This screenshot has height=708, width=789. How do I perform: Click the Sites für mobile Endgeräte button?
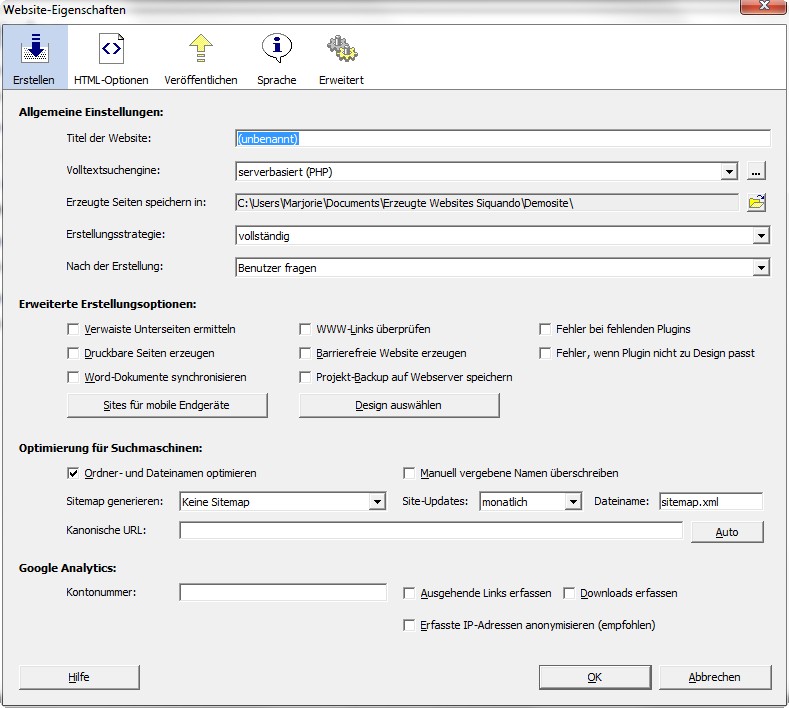tap(167, 405)
